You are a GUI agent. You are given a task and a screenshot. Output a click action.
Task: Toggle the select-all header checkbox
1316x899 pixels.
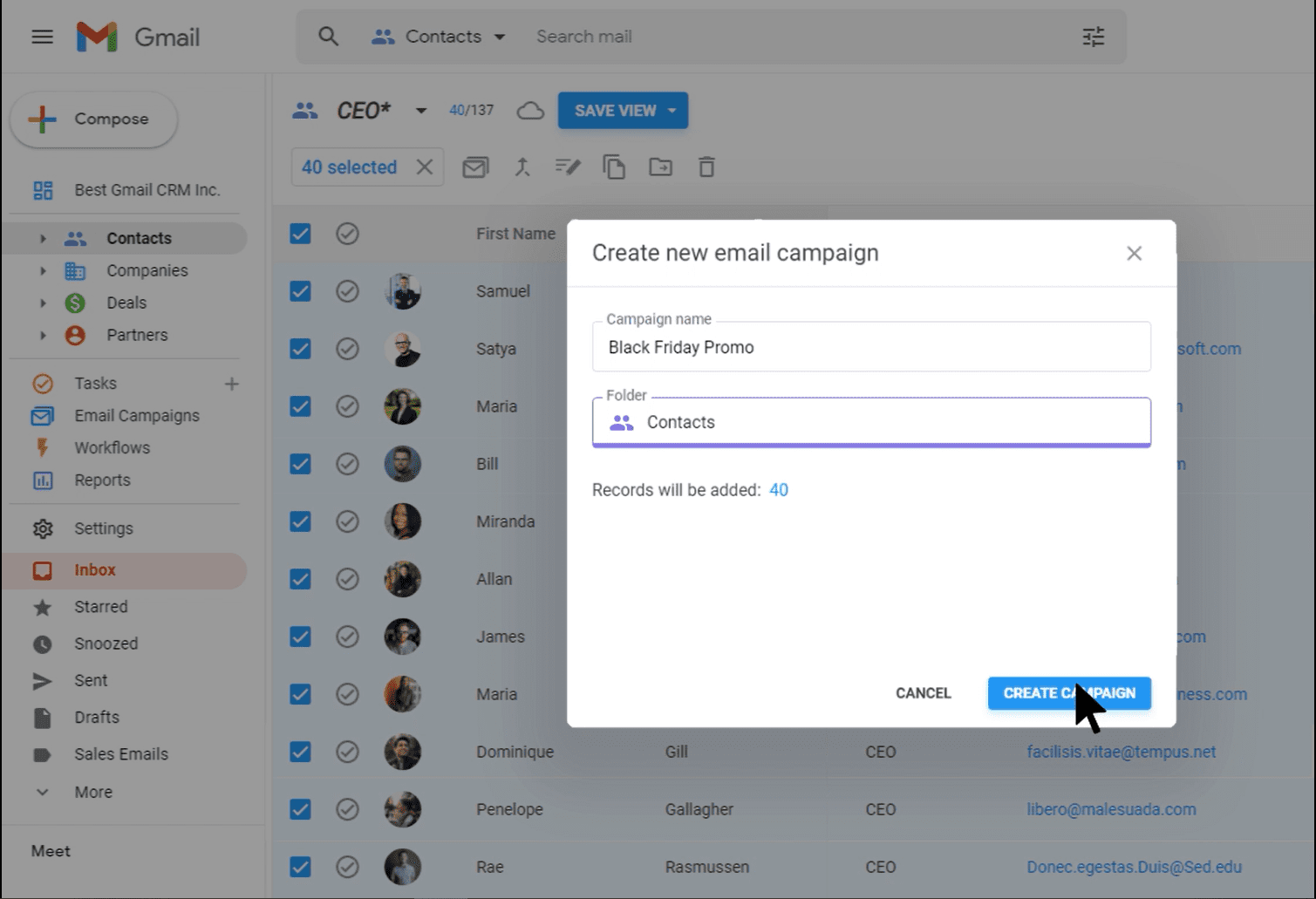tap(300, 234)
